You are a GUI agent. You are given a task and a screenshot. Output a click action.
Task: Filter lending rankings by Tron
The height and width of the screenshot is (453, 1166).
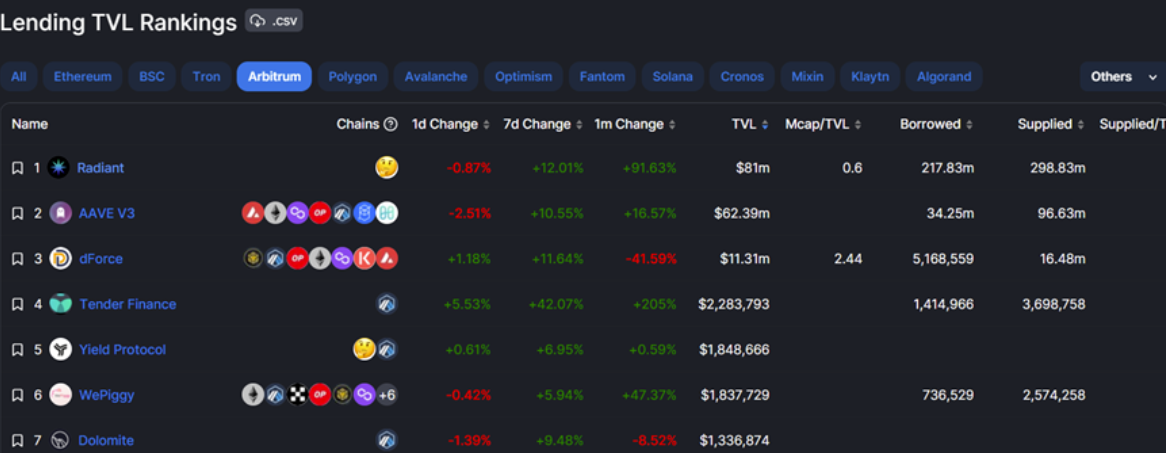[x=206, y=77]
